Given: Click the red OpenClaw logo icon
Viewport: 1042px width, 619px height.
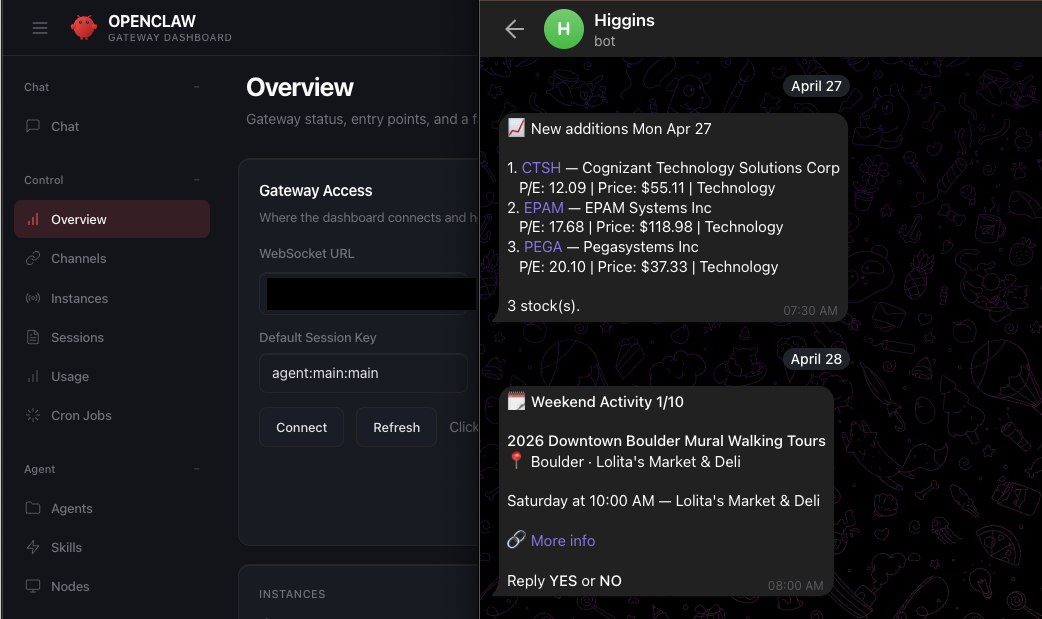Looking at the screenshot, I should coord(84,27).
